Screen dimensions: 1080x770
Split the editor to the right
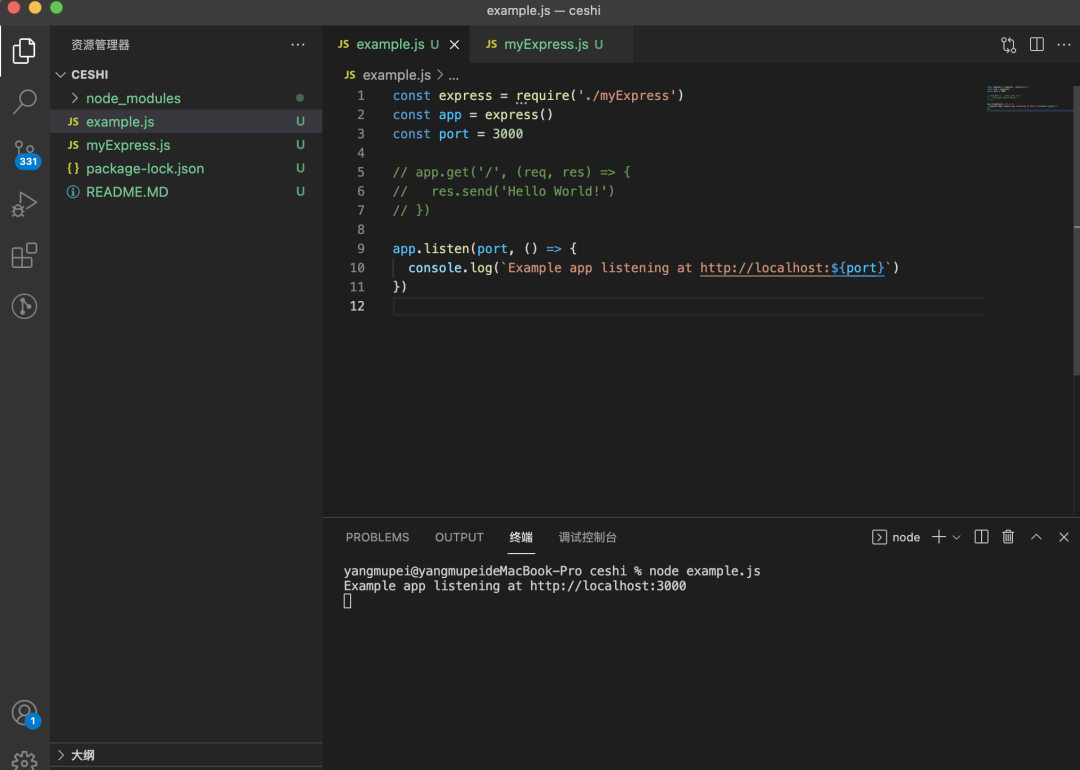(x=1037, y=45)
